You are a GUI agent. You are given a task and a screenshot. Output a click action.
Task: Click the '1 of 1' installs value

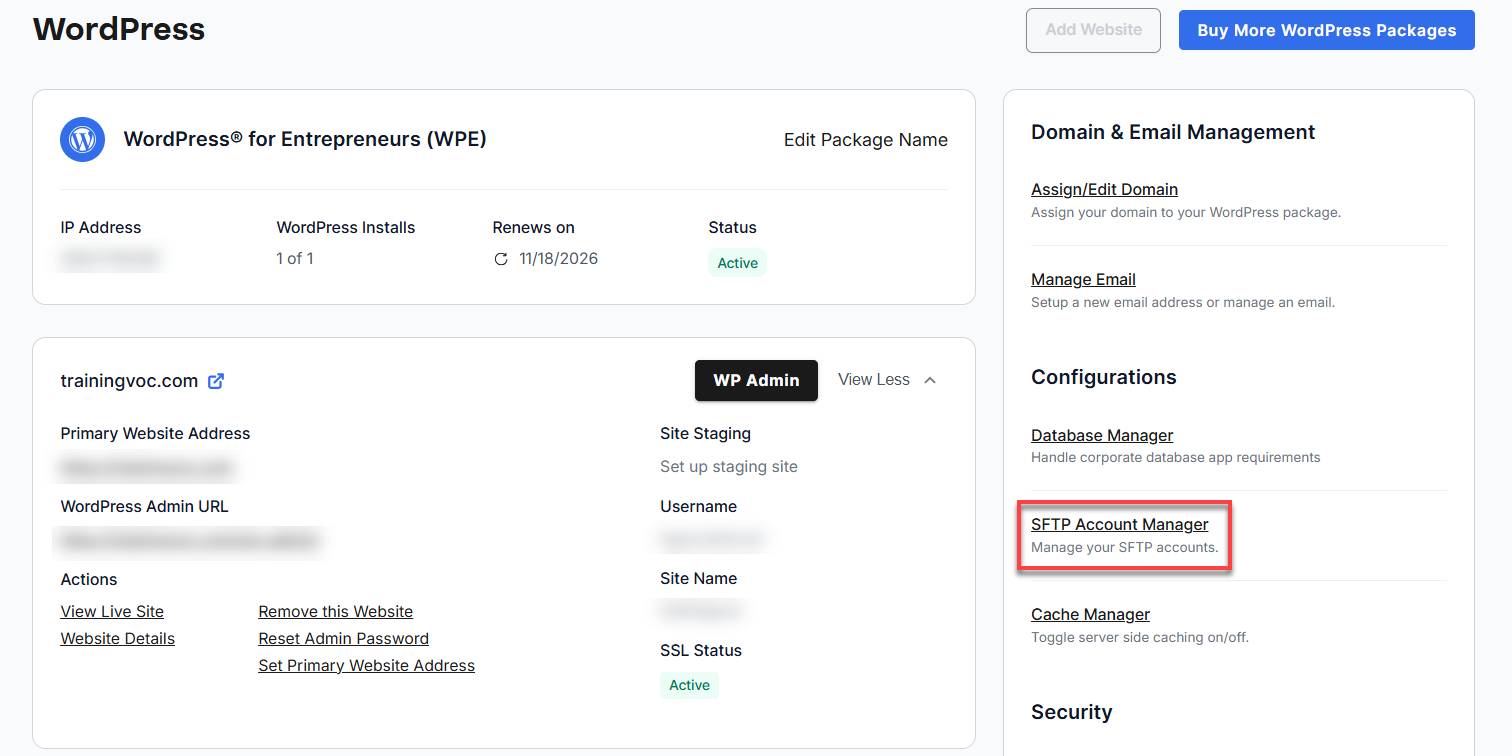coord(295,259)
